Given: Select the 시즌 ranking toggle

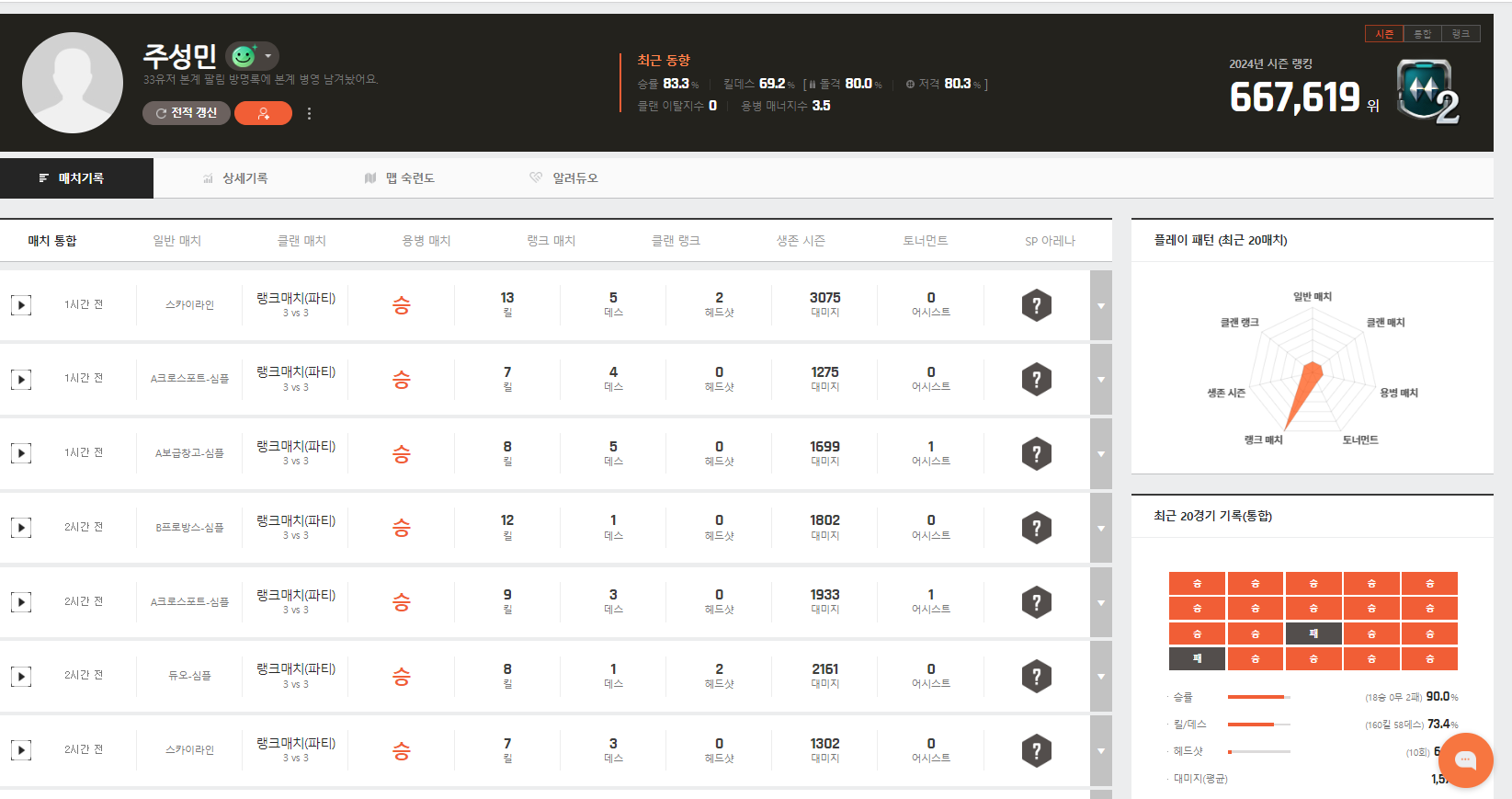Looking at the screenshot, I should point(1384,34).
